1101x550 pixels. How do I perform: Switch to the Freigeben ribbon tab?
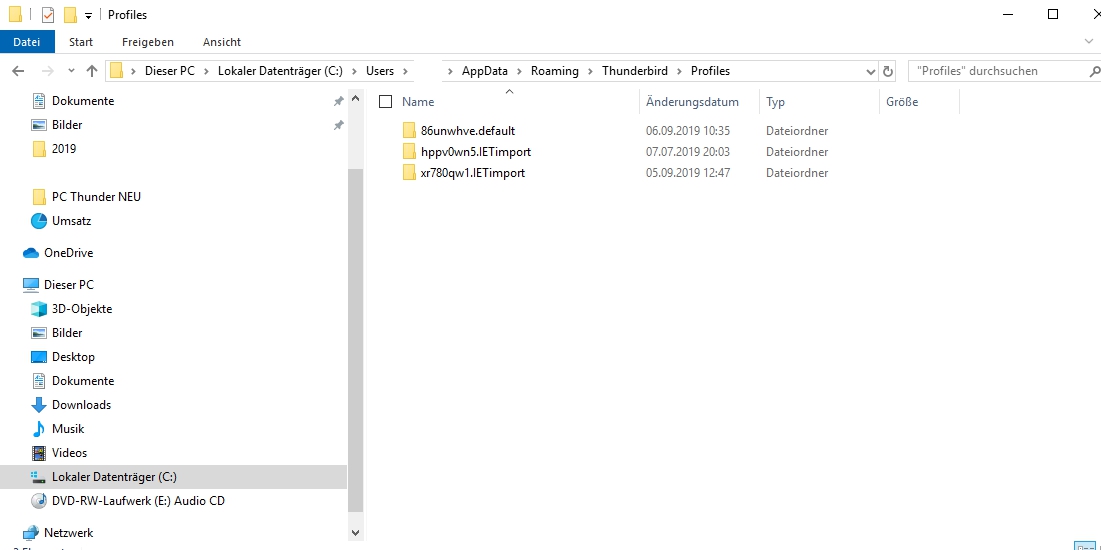point(147,42)
